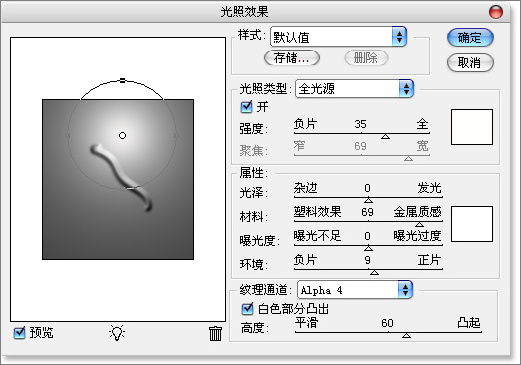
Task: Click the material value 69
Action: (x=367, y=212)
